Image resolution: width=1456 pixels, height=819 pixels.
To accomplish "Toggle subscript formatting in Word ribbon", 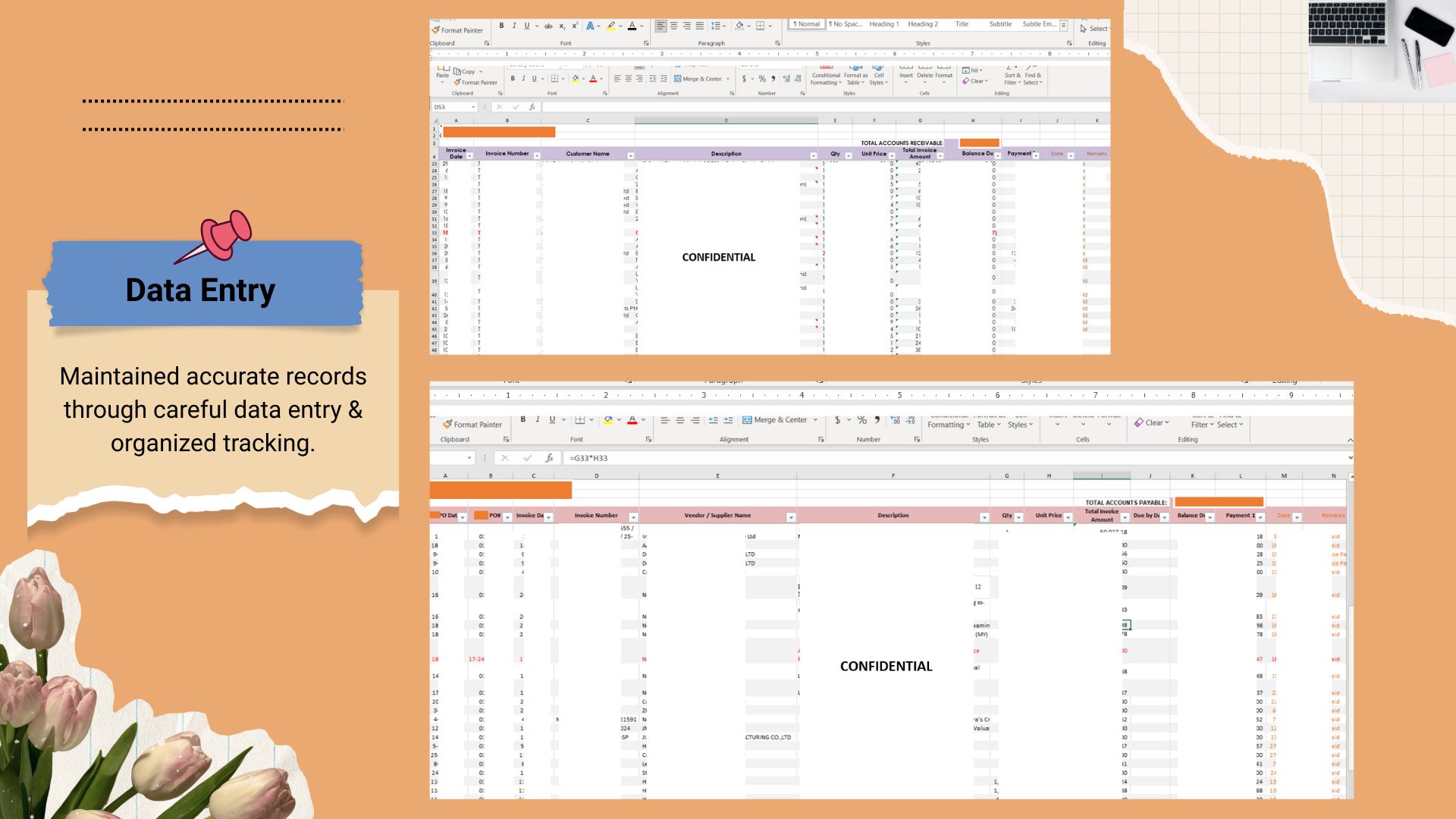I will (x=562, y=26).
